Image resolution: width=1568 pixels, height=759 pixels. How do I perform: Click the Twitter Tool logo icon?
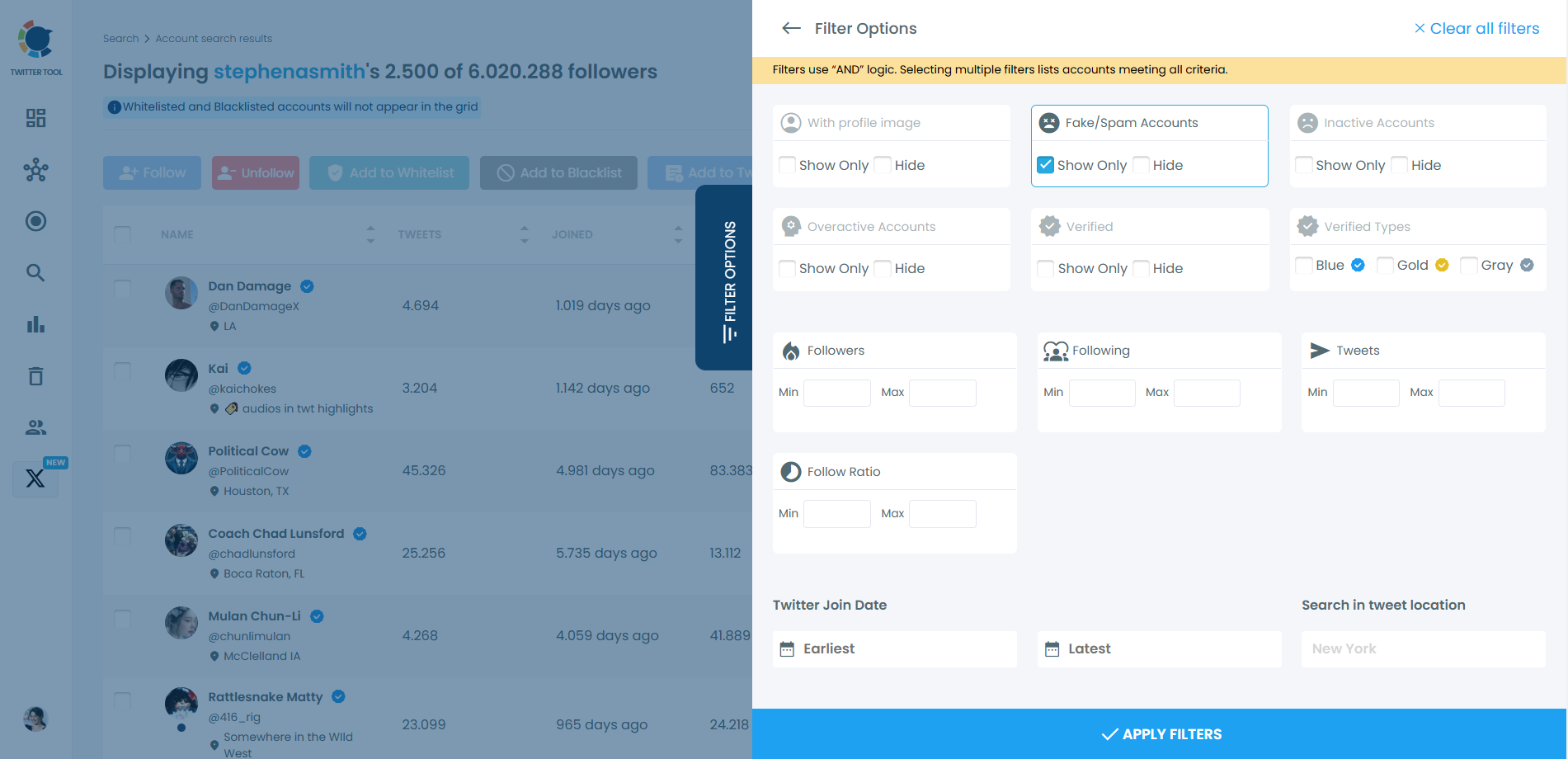[35, 40]
